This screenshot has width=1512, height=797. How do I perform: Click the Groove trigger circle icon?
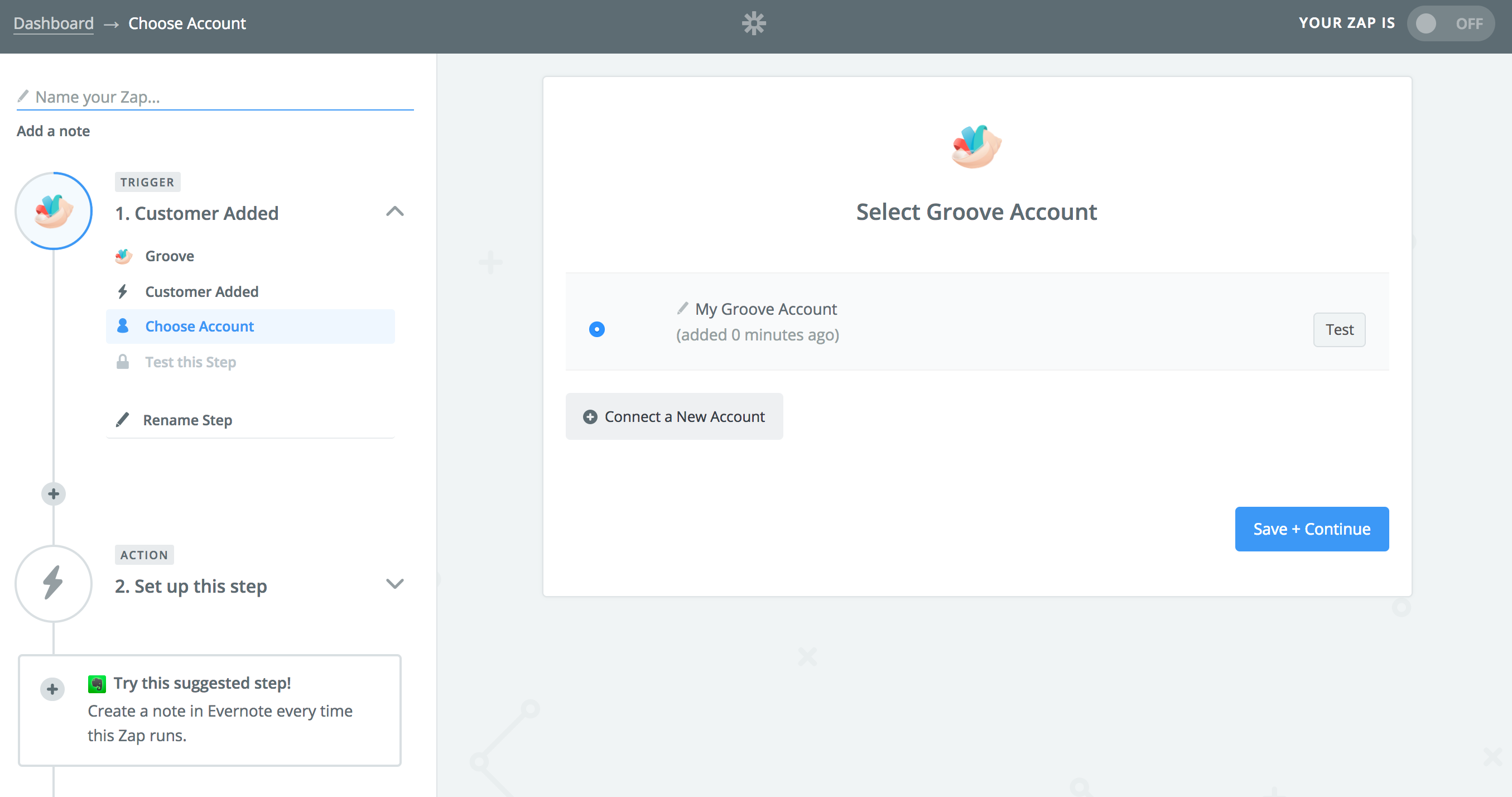[54, 211]
